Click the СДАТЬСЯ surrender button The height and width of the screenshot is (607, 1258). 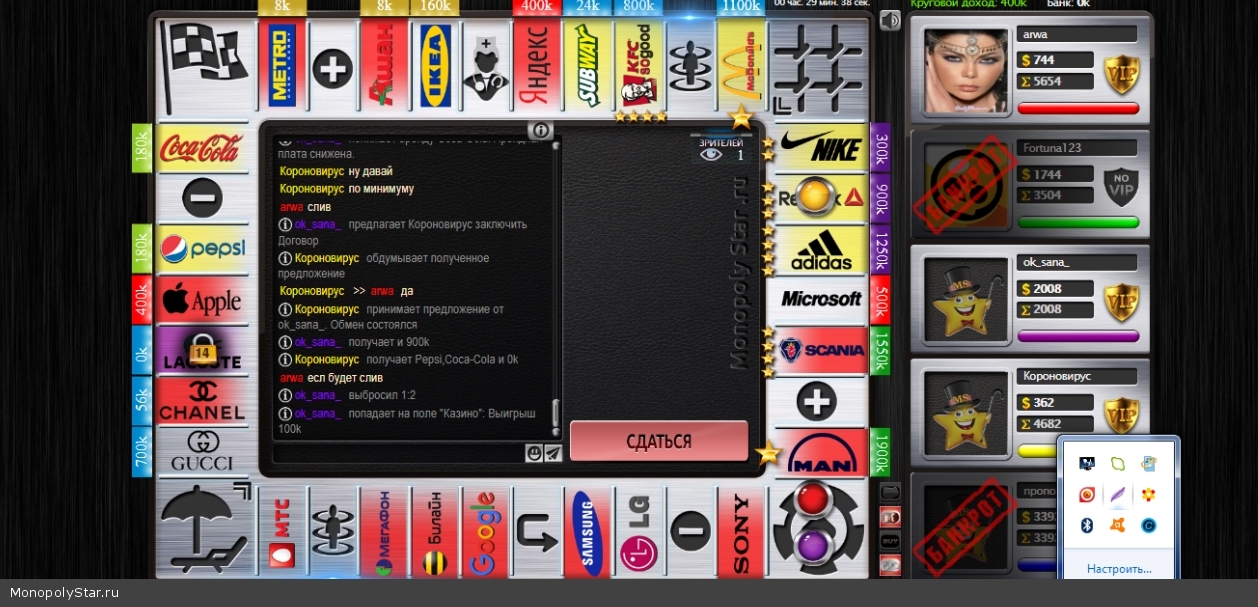[659, 441]
